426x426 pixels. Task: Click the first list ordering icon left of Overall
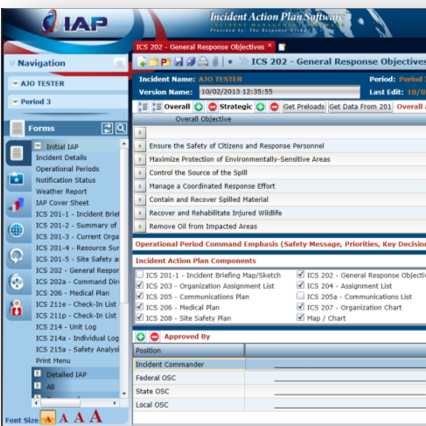click(143, 107)
